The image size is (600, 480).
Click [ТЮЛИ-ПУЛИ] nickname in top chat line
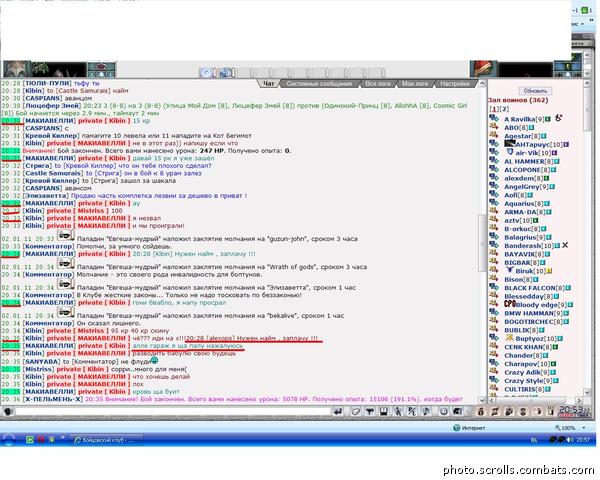click(x=47, y=83)
